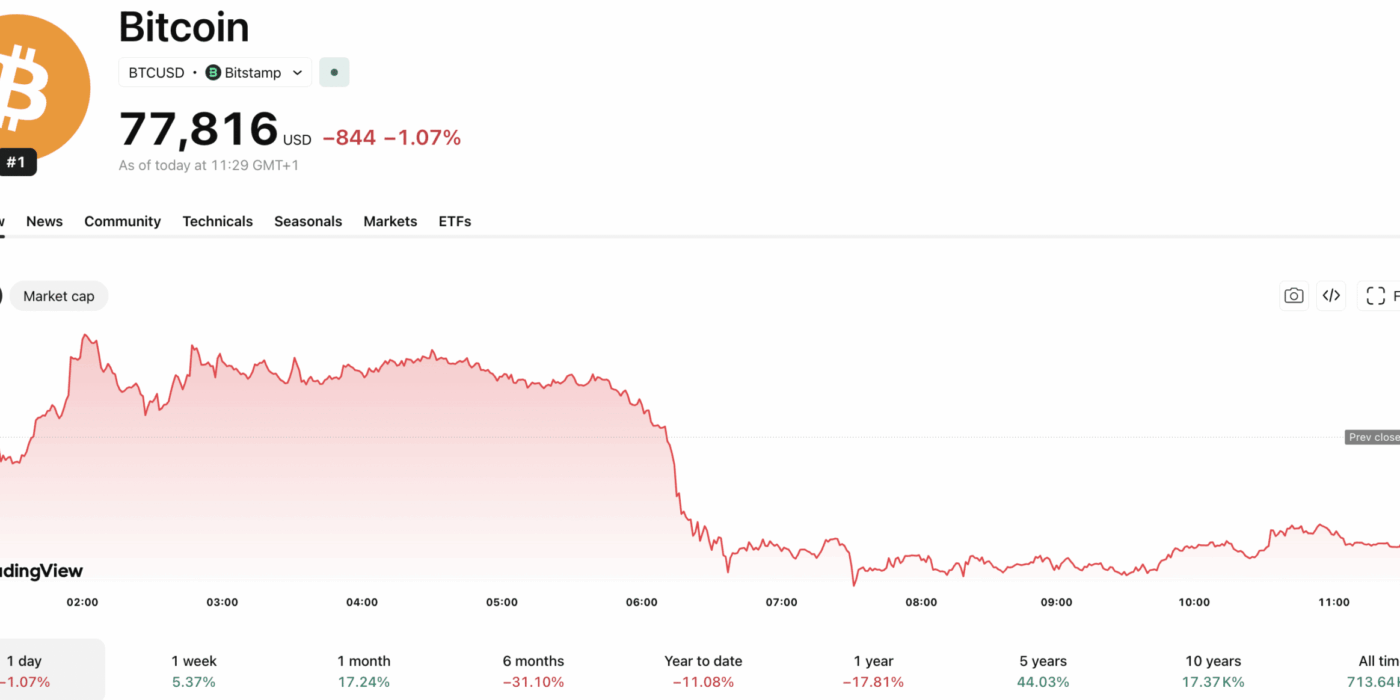This screenshot has height=700, width=1400.
Task: Open the fullscreen chart icon
Action: point(1376,296)
